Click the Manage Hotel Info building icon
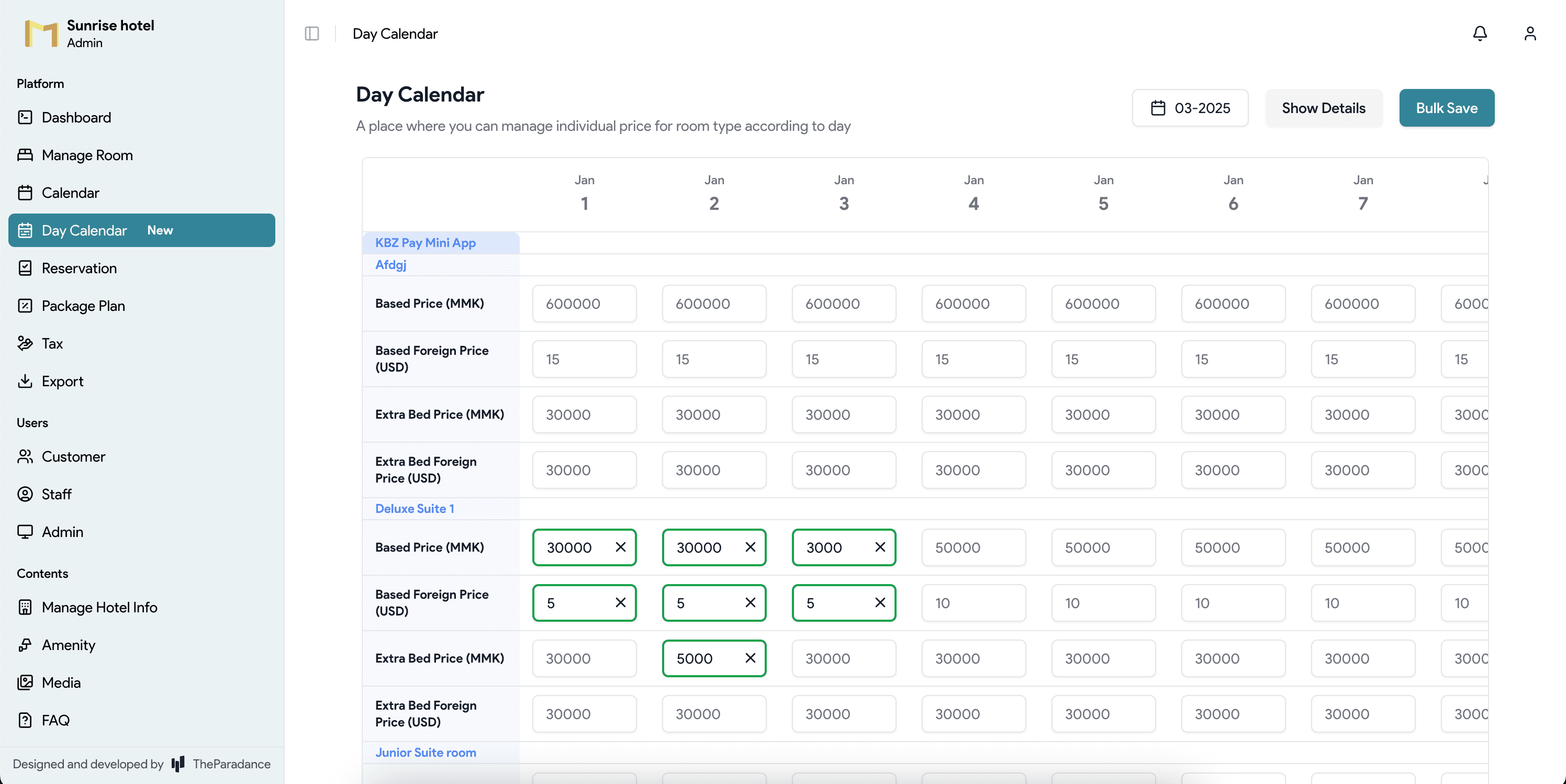 (25, 607)
